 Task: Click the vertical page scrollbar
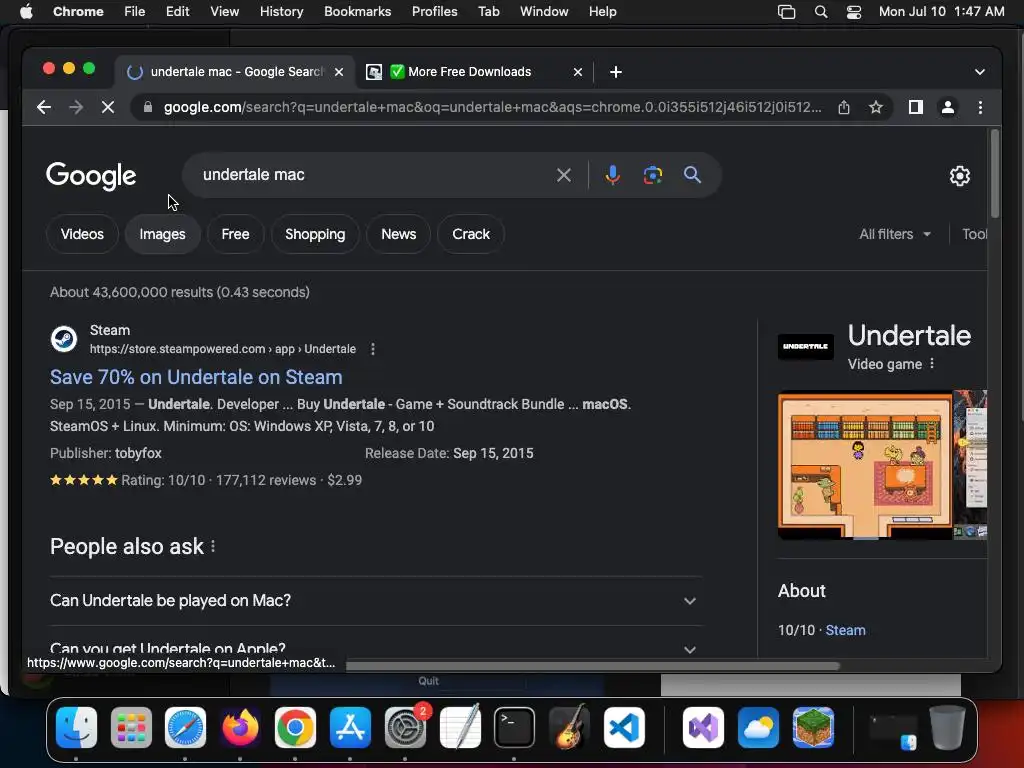(995, 174)
